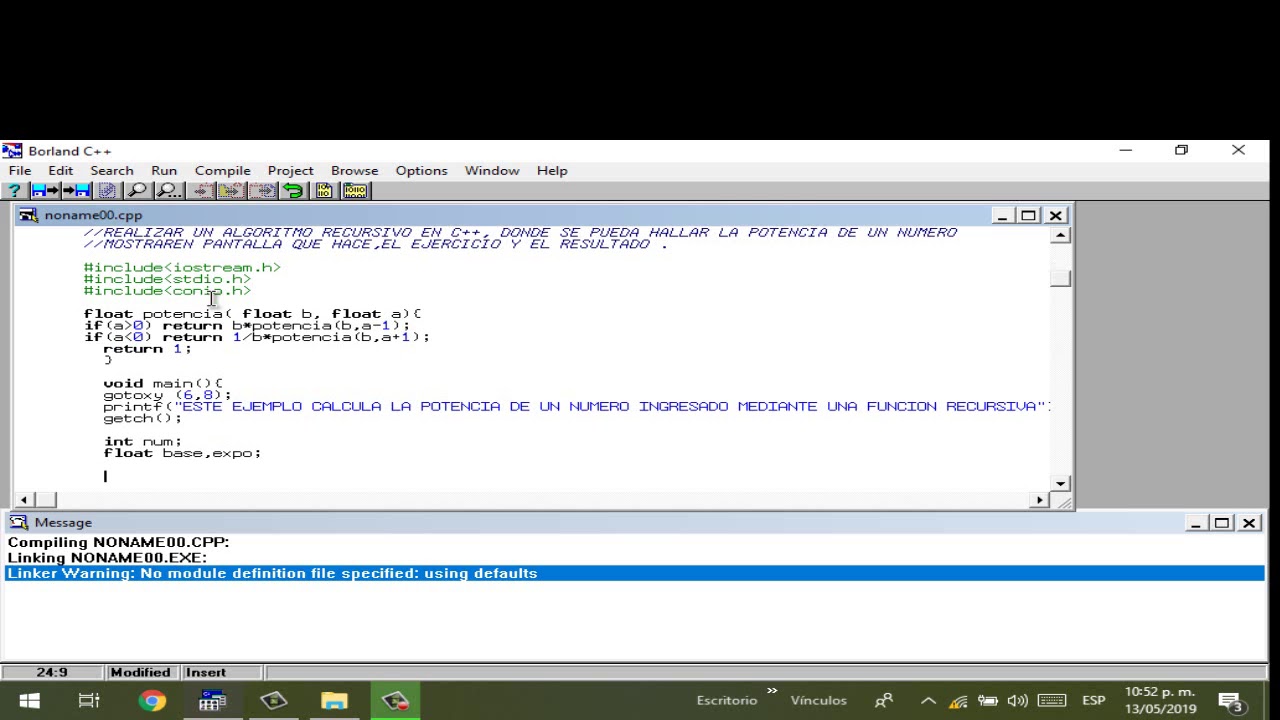Image resolution: width=1280 pixels, height=720 pixels.
Task: Open the Windows Start menu
Action: [x=29, y=701]
